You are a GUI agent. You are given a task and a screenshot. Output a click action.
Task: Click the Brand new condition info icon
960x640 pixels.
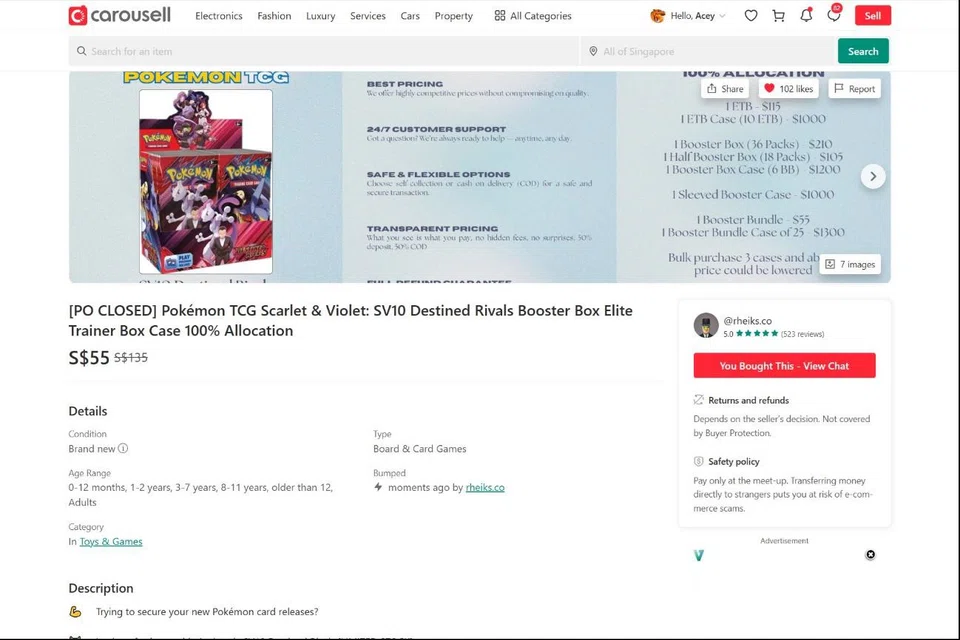click(123, 448)
